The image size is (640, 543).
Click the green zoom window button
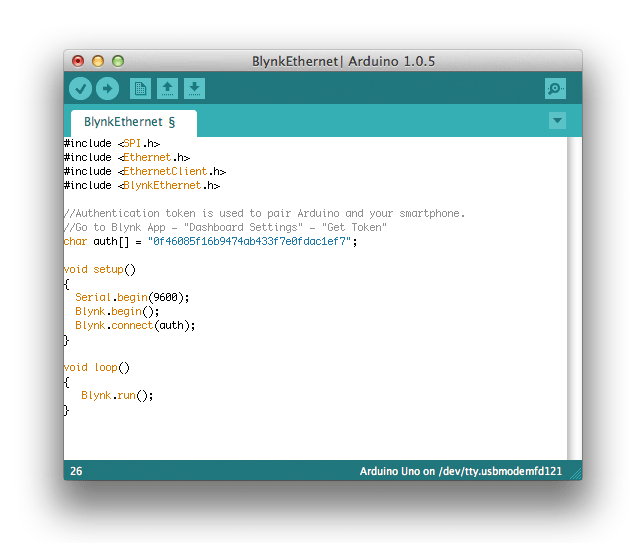(x=118, y=61)
